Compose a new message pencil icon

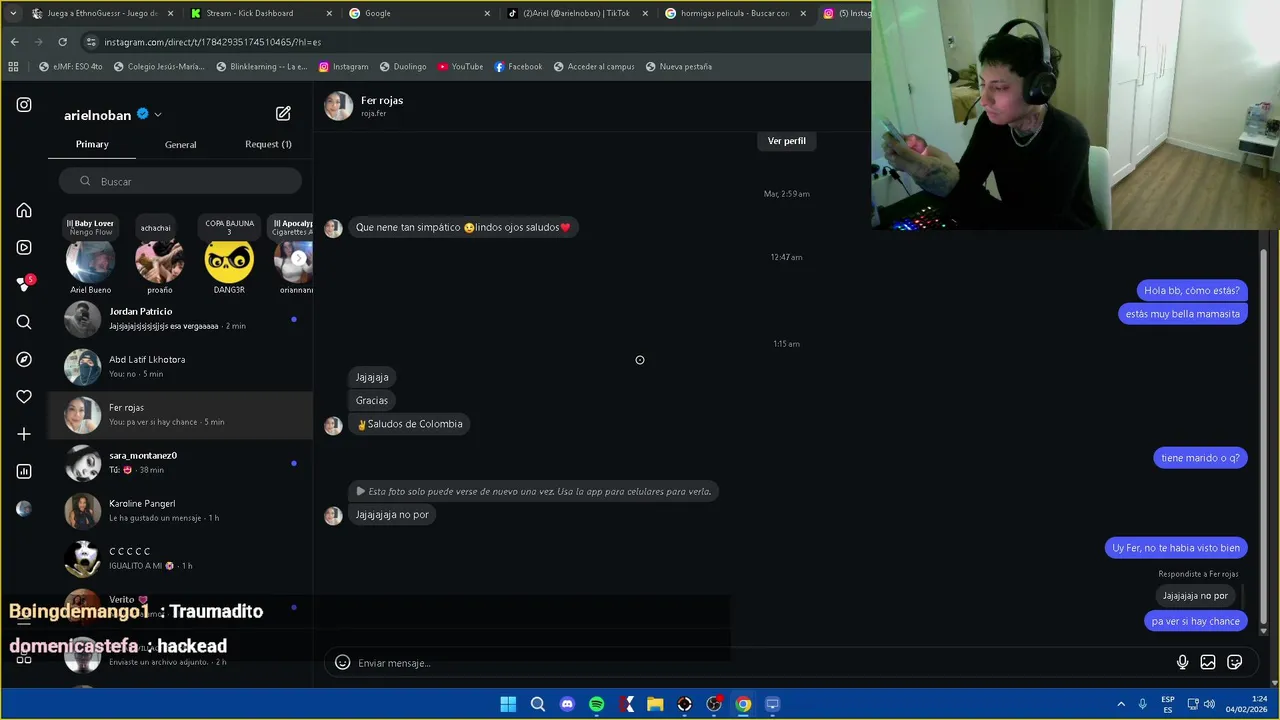(283, 114)
